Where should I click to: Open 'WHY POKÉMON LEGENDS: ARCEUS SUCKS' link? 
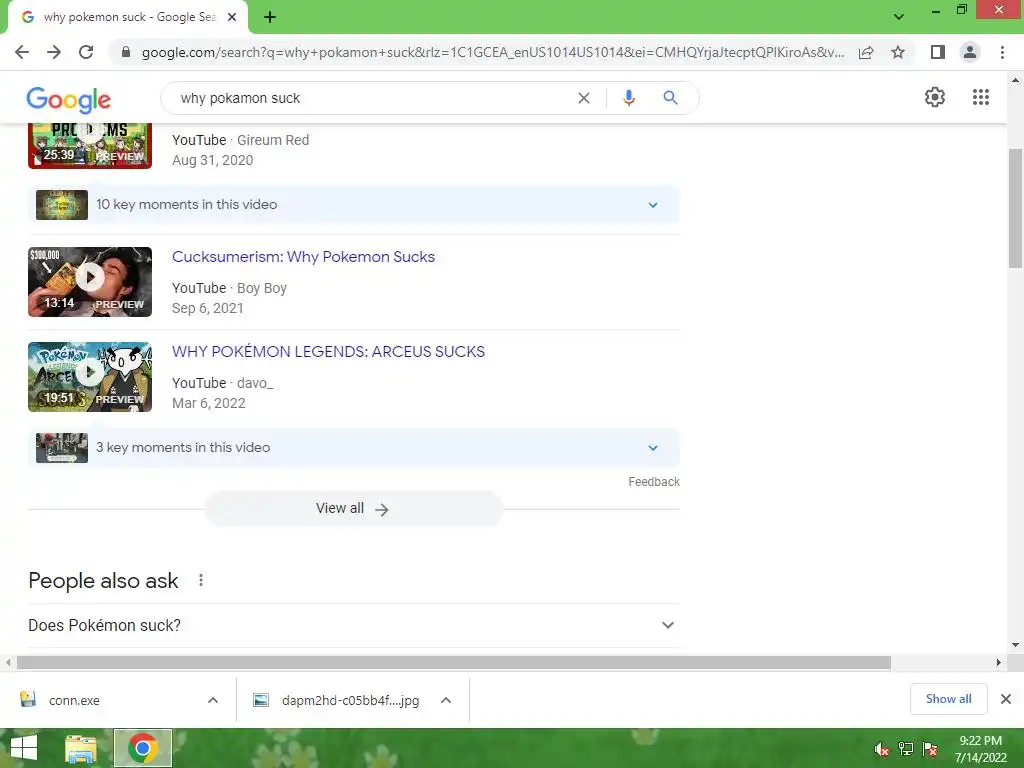coord(328,351)
